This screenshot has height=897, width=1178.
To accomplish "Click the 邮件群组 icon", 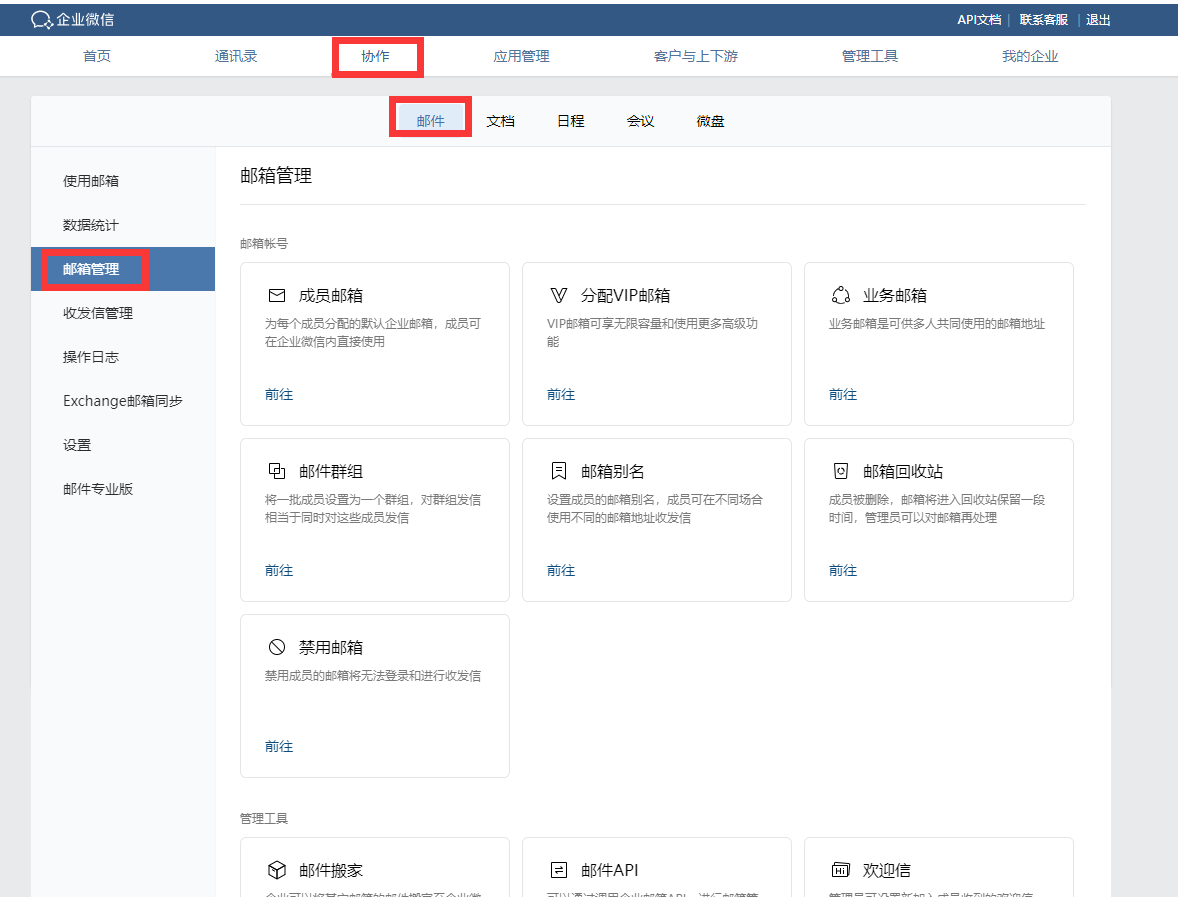I will click(277, 471).
